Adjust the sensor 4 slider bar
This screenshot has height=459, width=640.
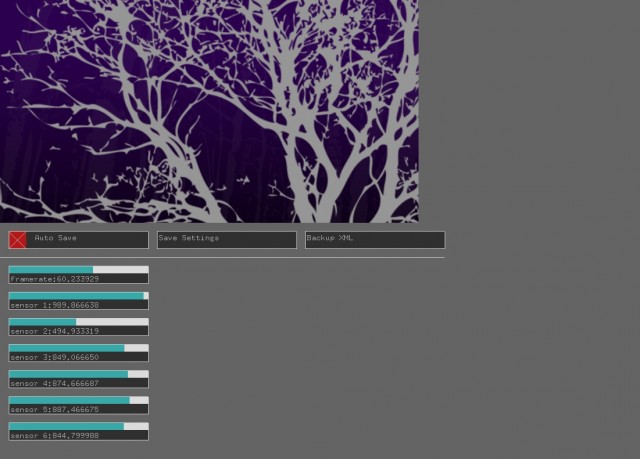[79, 374]
